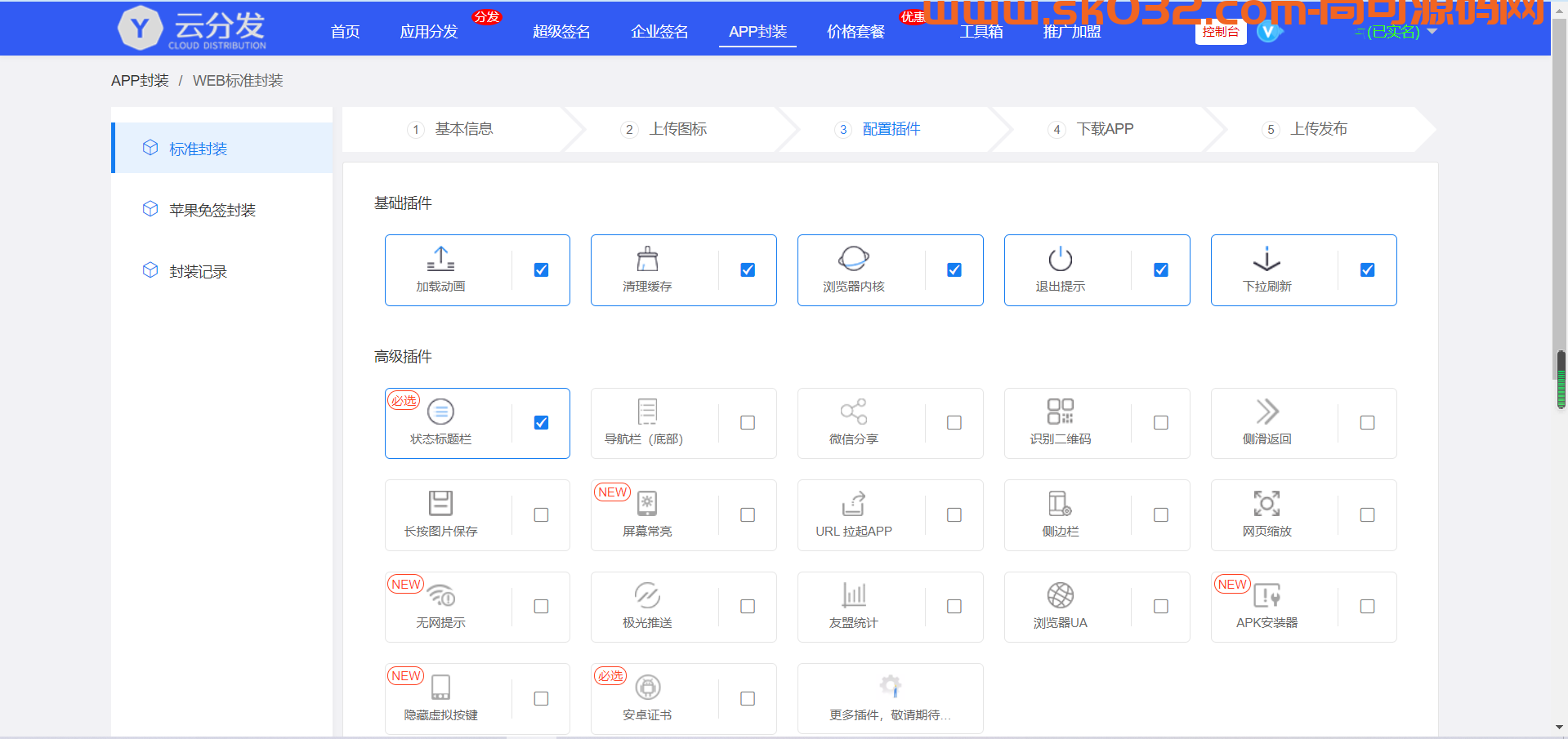Select the APP封装 menu item
Image resolution: width=1568 pixels, height=739 pixels.
click(x=757, y=32)
